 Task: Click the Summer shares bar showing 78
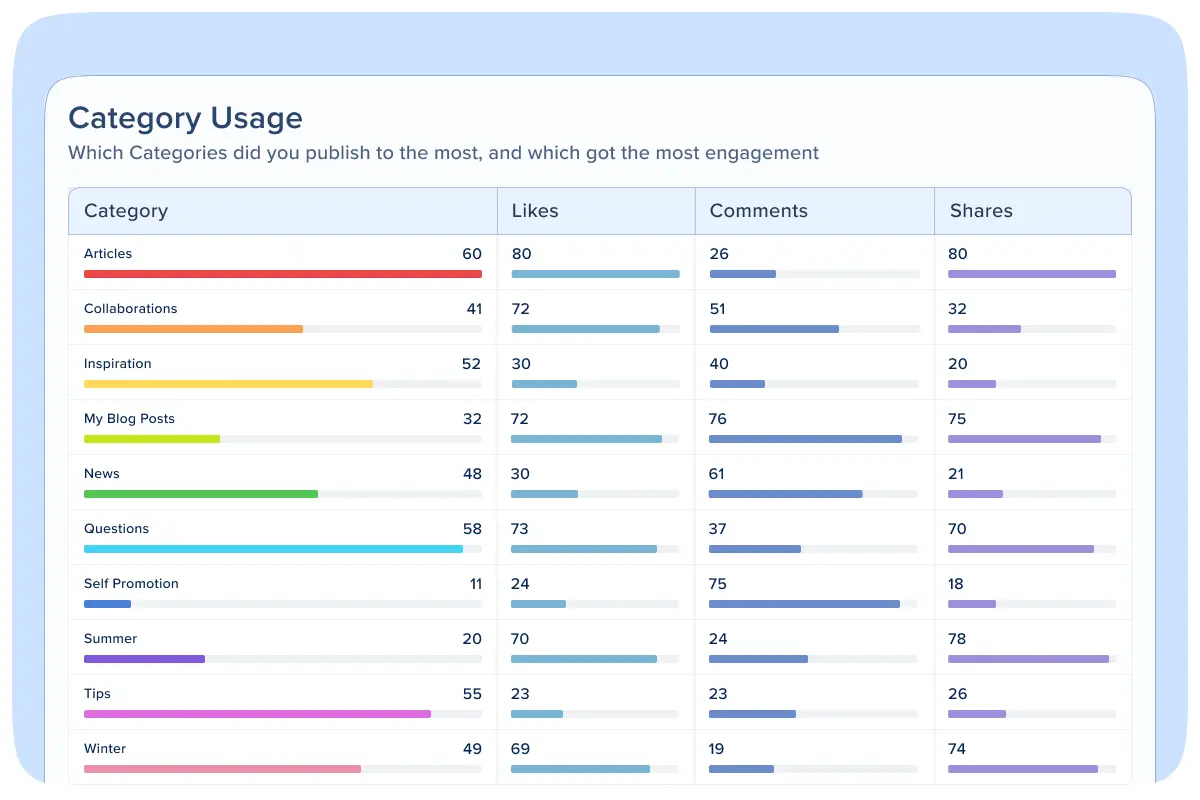[1028, 659]
